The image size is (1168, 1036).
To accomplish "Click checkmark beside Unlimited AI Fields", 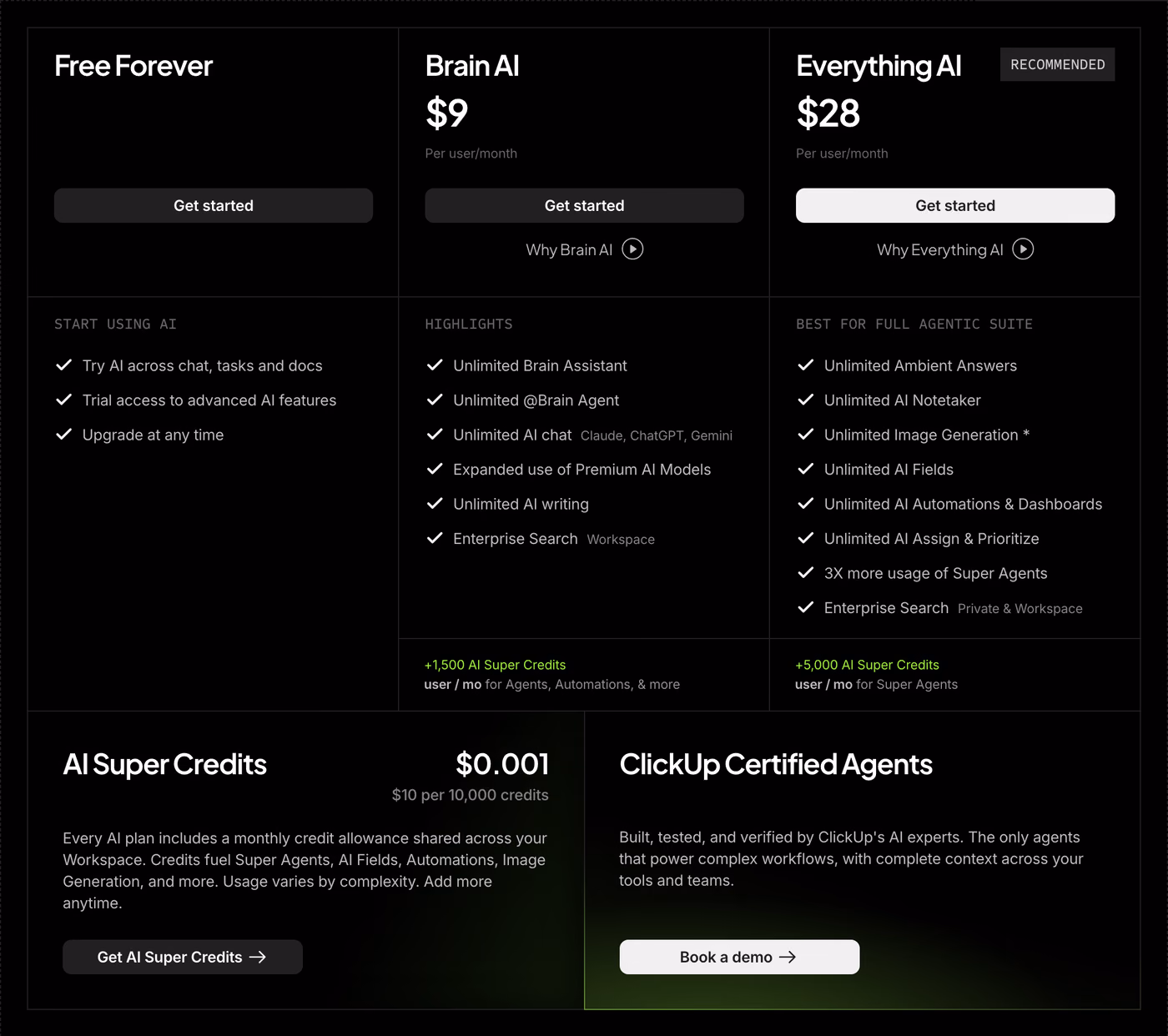I will click(805, 469).
